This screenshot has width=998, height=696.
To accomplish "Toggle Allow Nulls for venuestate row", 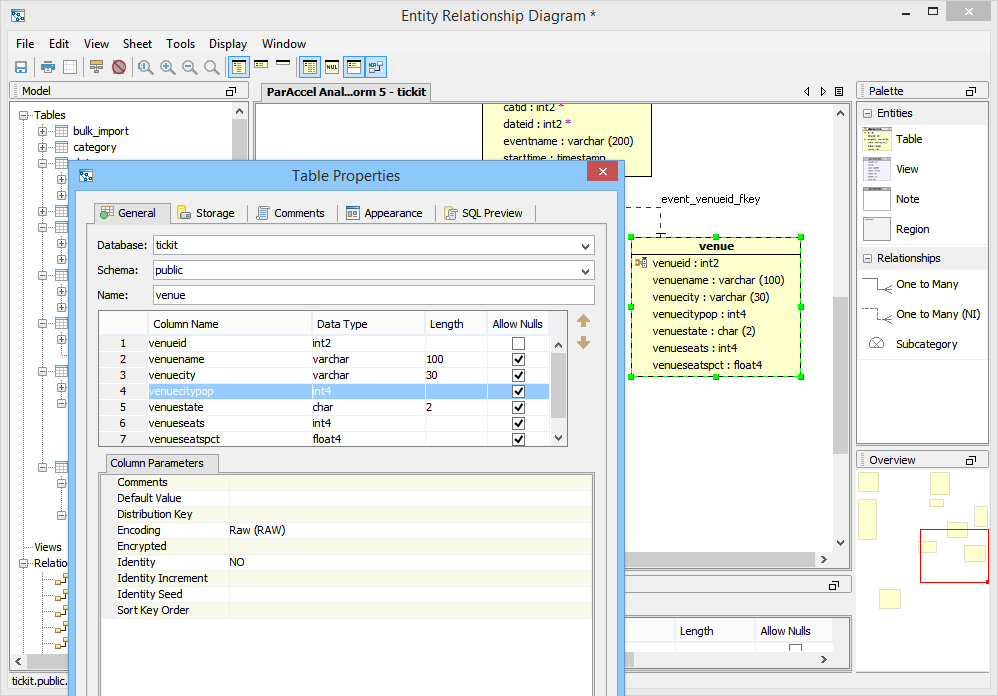I will click(518, 408).
